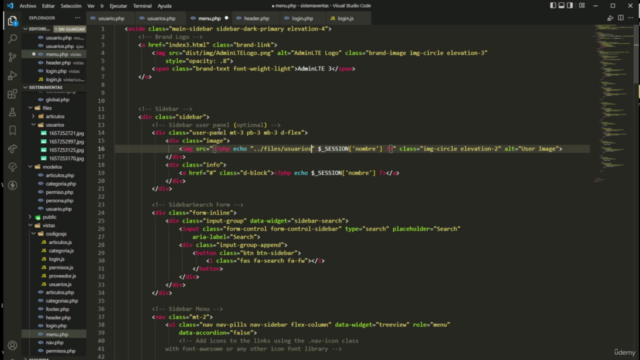
Task: Open the Explorer view in activity bar
Action: [x=12, y=20]
